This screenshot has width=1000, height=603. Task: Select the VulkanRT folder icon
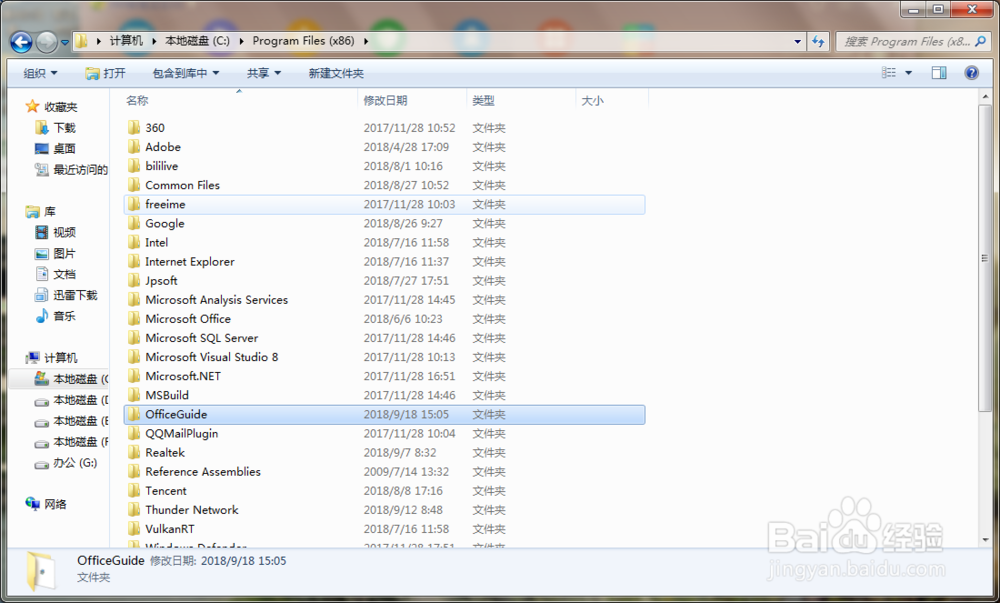pos(134,529)
